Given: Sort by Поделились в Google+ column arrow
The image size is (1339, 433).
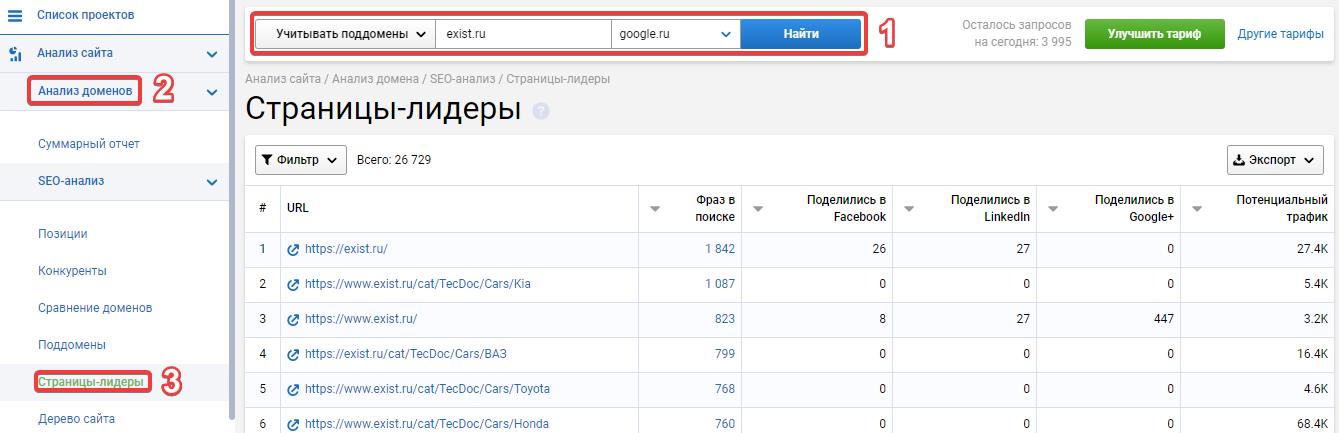Looking at the screenshot, I should [x=1052, y=209].
